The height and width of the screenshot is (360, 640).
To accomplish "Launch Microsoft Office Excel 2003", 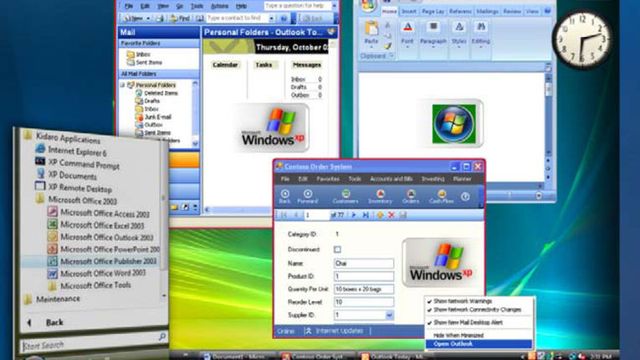I will 96,225.
